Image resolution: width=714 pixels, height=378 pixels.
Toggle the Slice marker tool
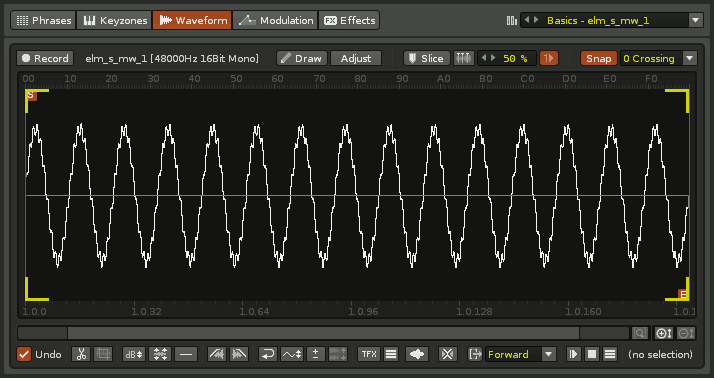pyautogui.click(x=427, y=58)
